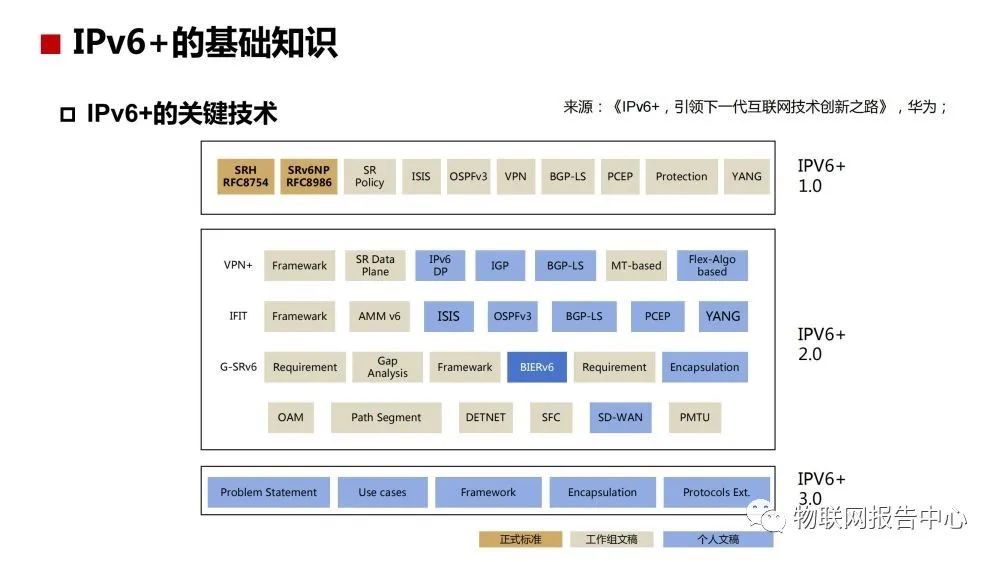
Task: Select the blue ISIS box in IFIT row
Action: point(449,316)
